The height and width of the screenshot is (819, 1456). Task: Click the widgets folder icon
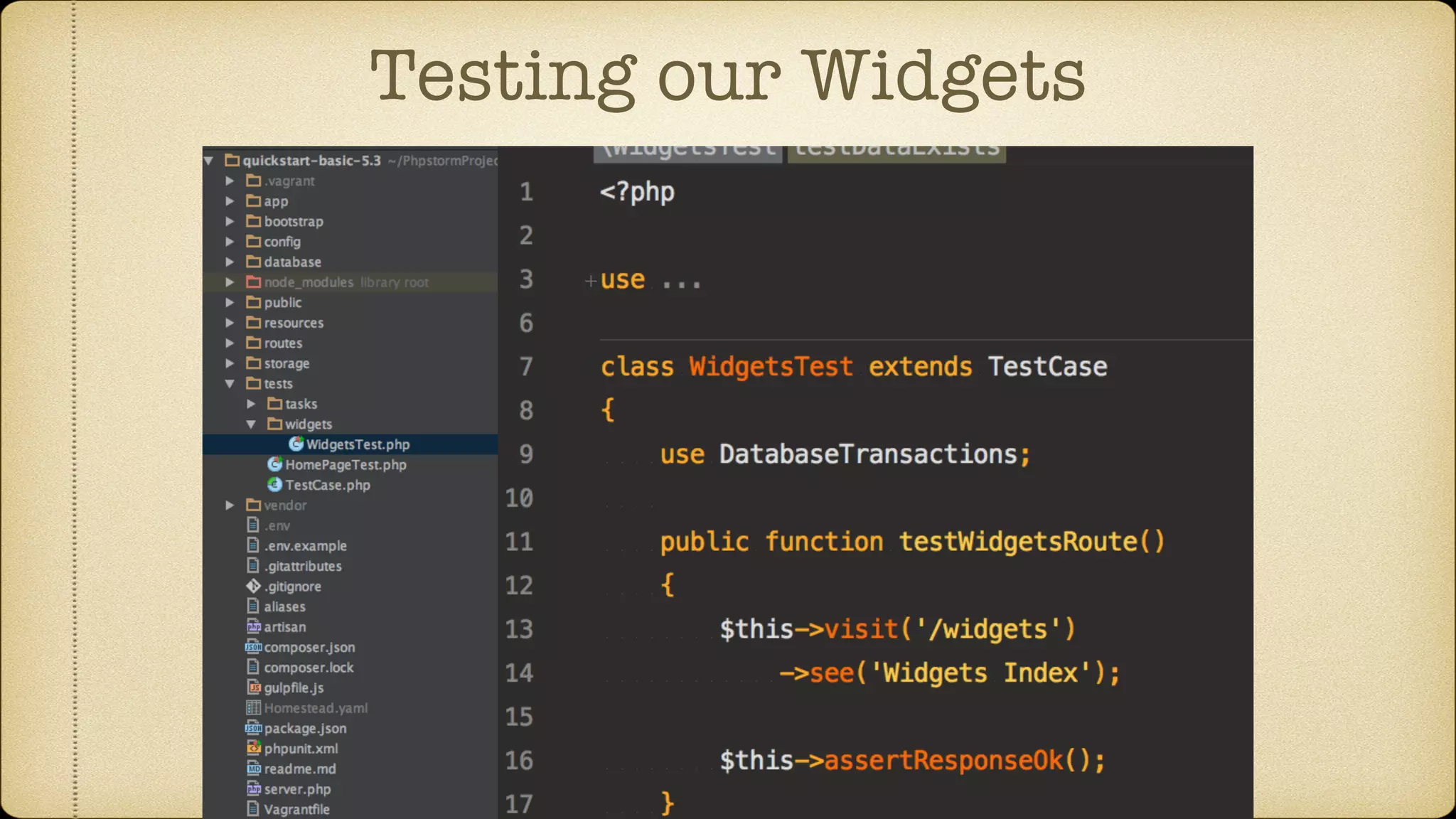click(x=275, y=424)
